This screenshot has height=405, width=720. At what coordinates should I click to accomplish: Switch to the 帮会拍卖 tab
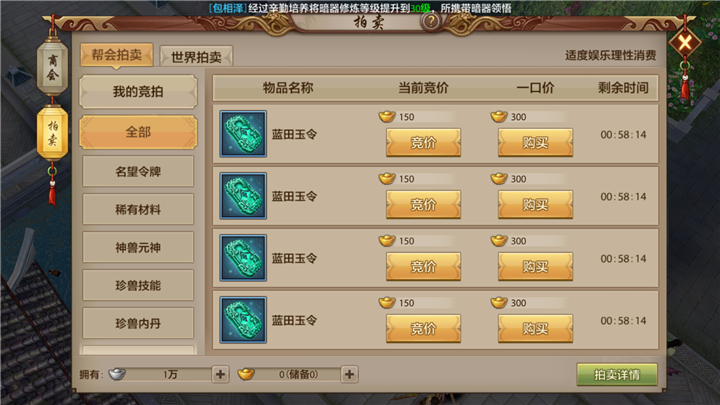point(117,56)
